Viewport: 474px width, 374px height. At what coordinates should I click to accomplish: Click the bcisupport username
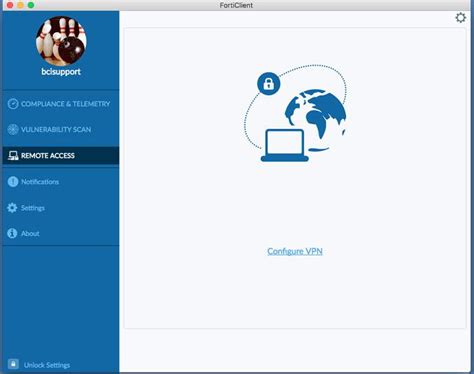[61, 72]
